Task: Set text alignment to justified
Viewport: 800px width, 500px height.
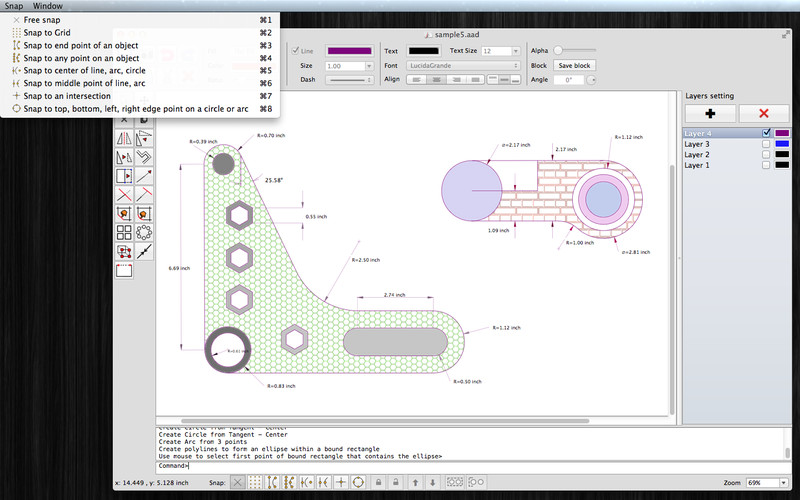Action: coord(476,80)
